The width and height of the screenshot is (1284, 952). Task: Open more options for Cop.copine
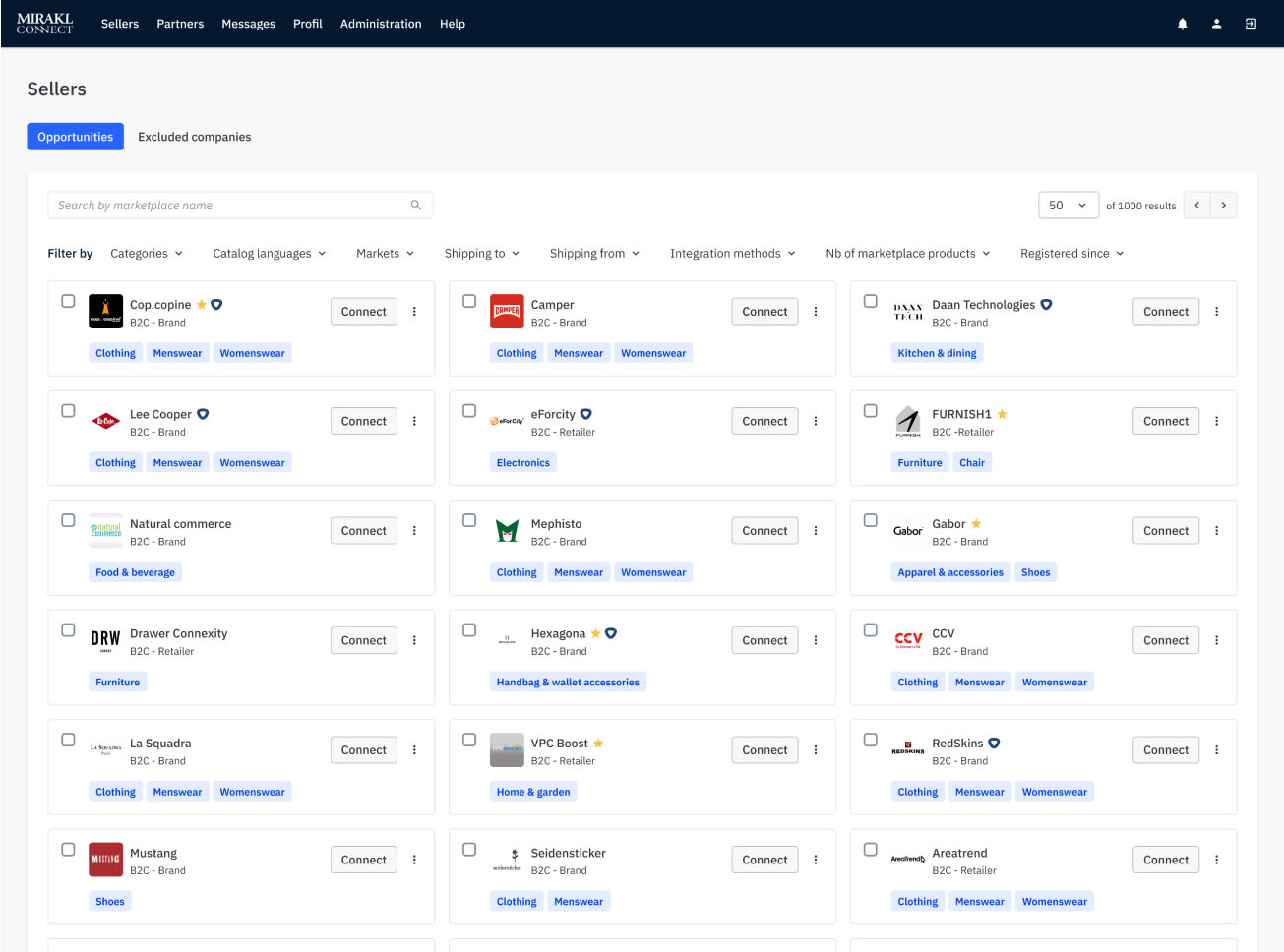[x=414, y=312]
